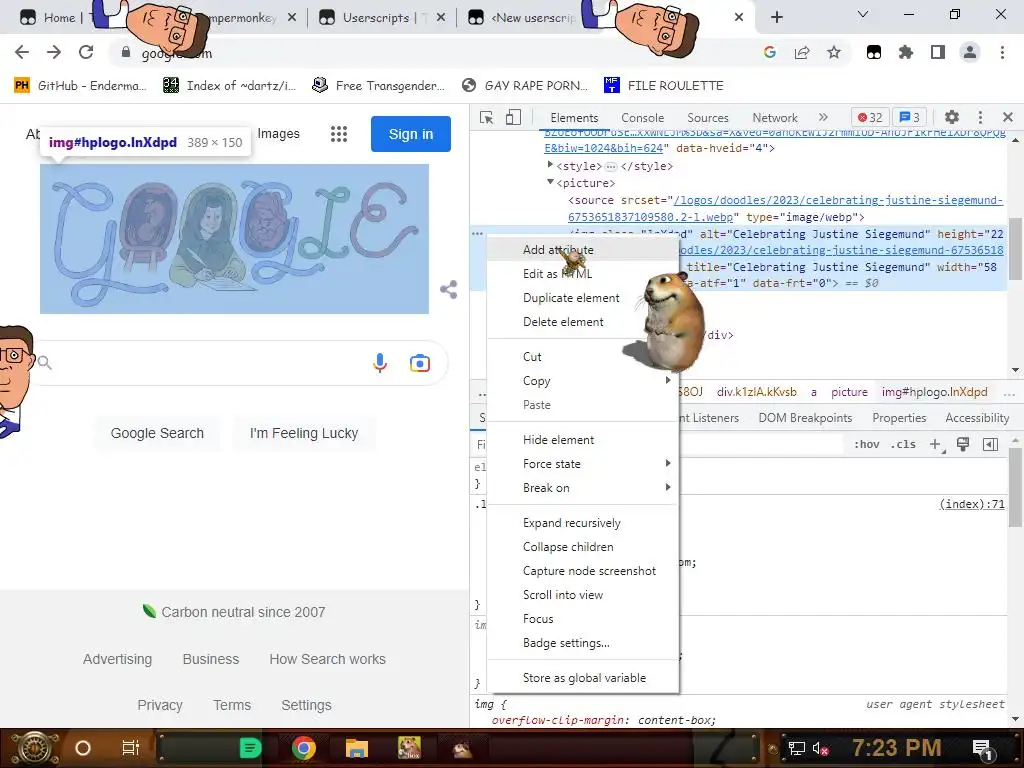Open the Justine Siegemund doodle image
This screenshot has width=1024, height=768.
(x=234, y=239)
